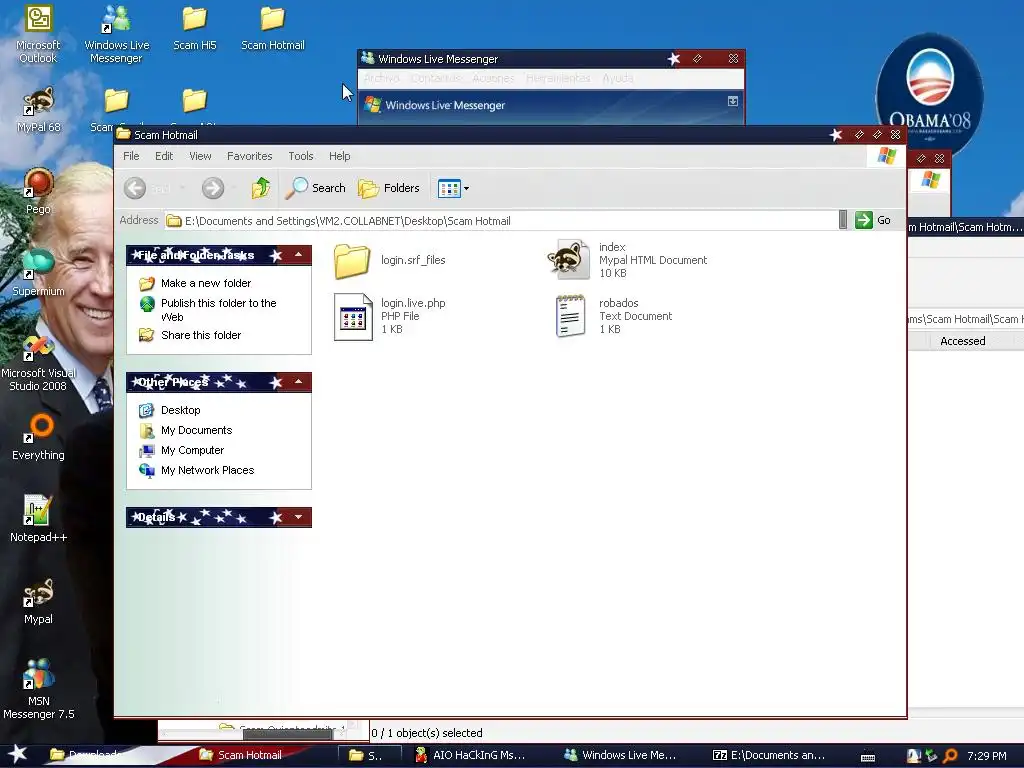
Task: Open Contactos menu in Windows Live Messenger
Action: 436,78
